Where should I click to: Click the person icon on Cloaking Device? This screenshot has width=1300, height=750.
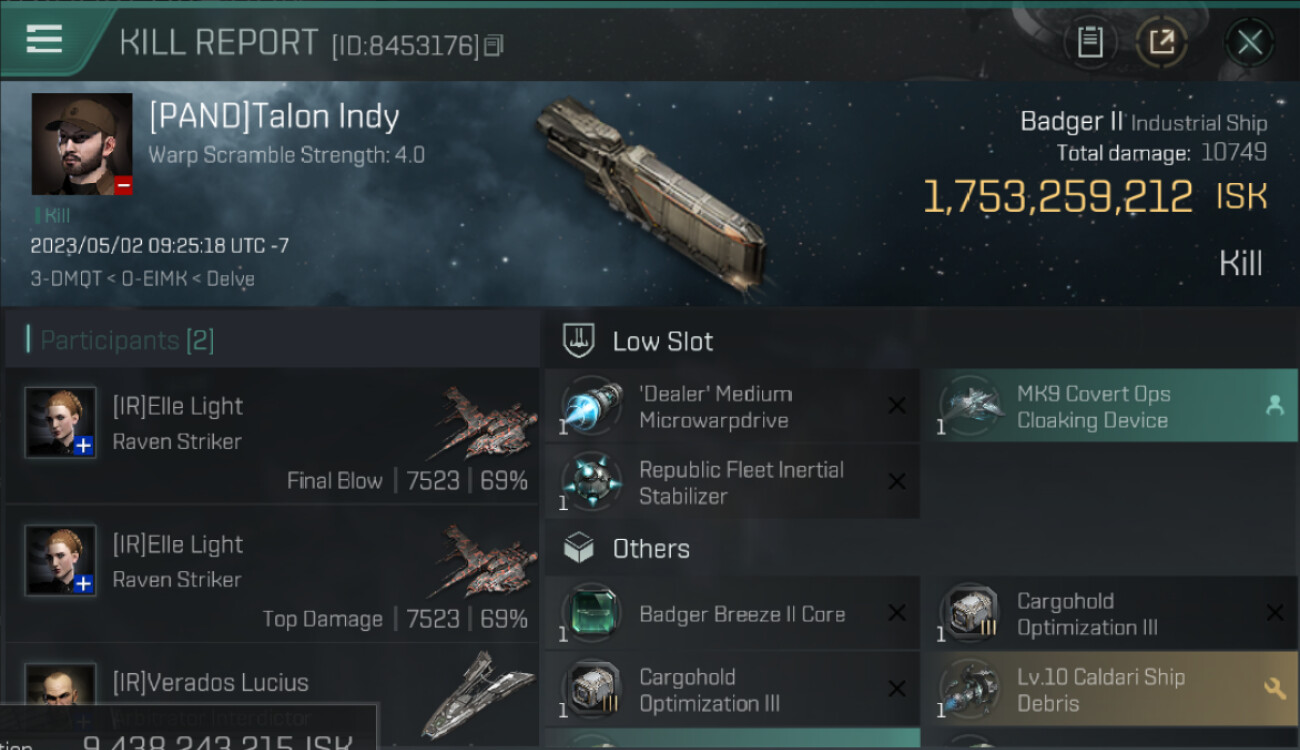click(x=1275, y=405)
